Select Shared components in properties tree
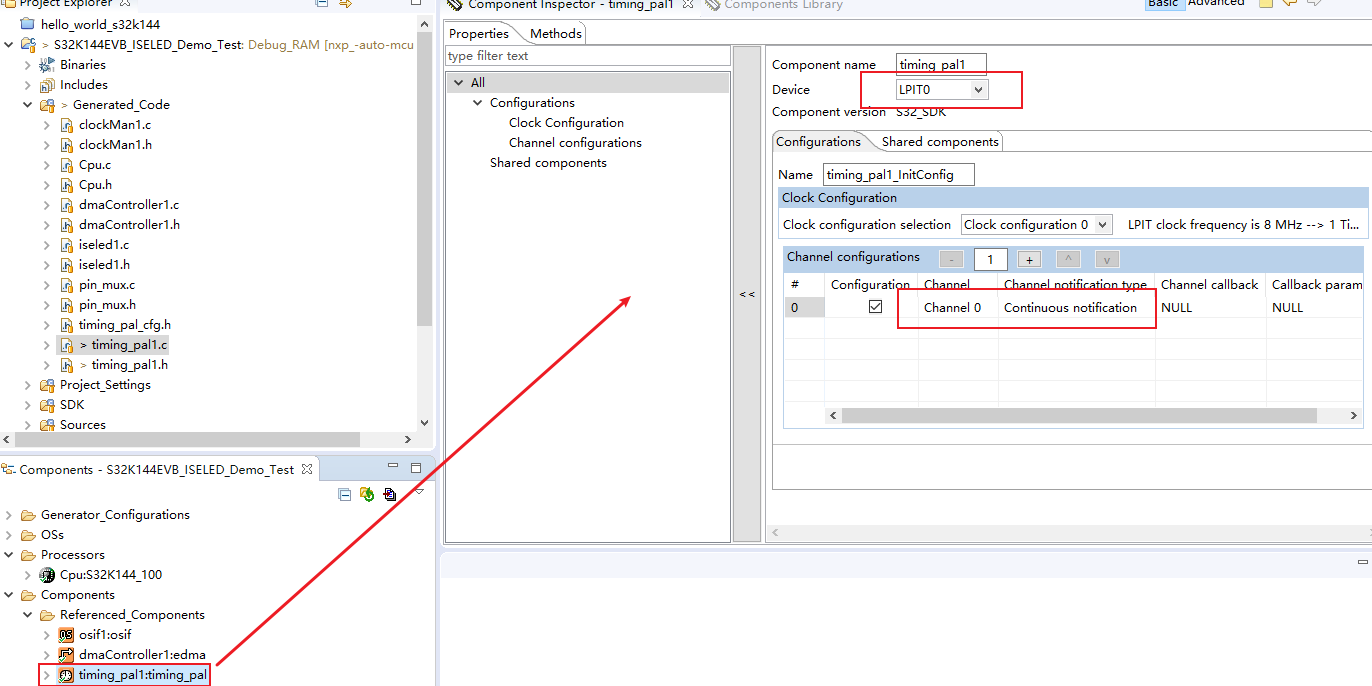1372x686 pixels. click(x=548, y=163)
